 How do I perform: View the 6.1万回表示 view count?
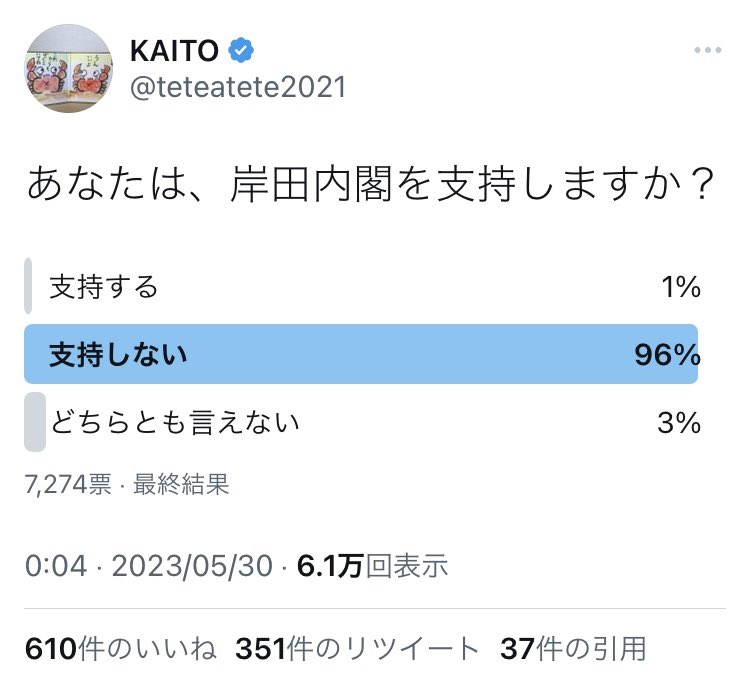[x=372, y=565]
